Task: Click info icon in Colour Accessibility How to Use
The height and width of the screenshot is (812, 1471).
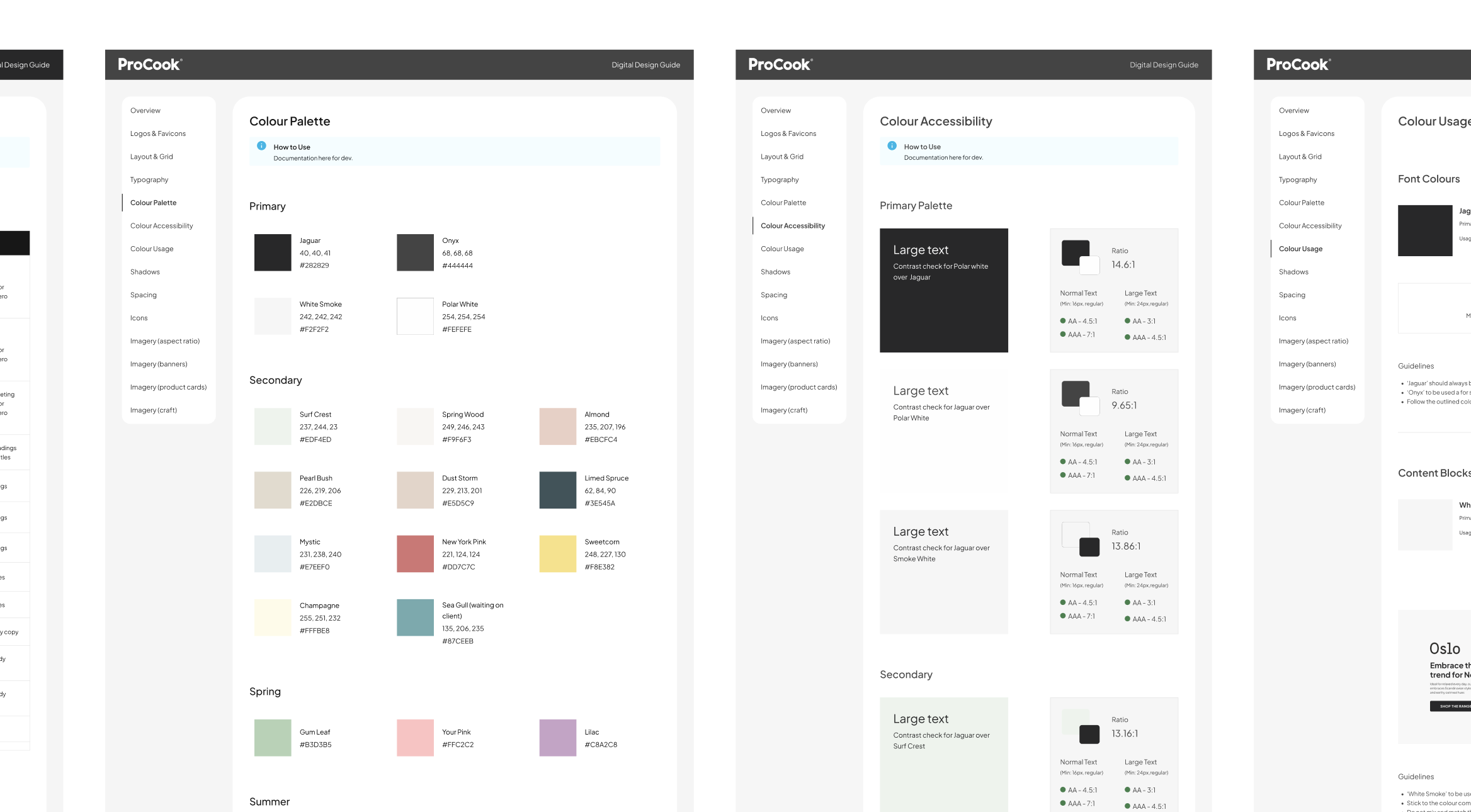Action: point(892,146)
